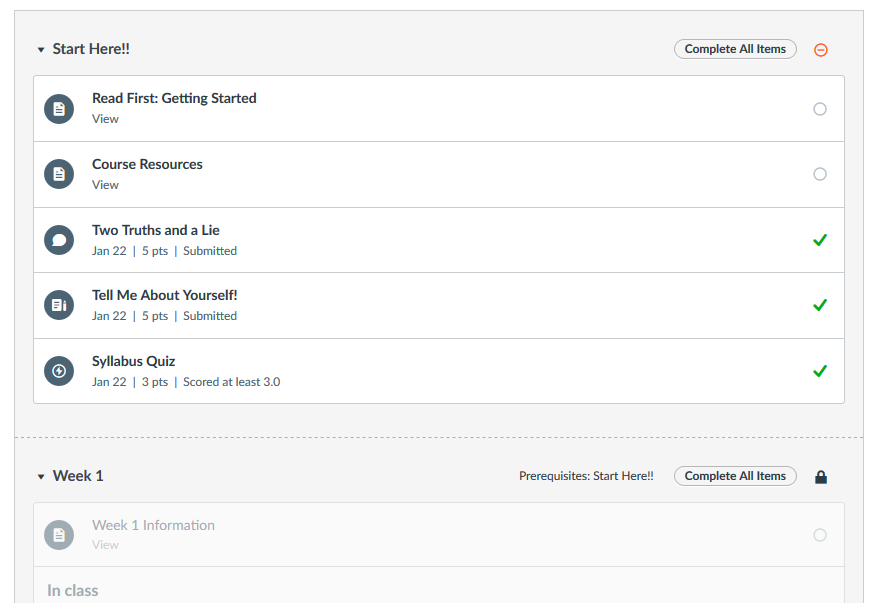Click the green checkmark for Syllabus Quiz
The width and height of the screenshot is (875, 603).
click(820, 371)
